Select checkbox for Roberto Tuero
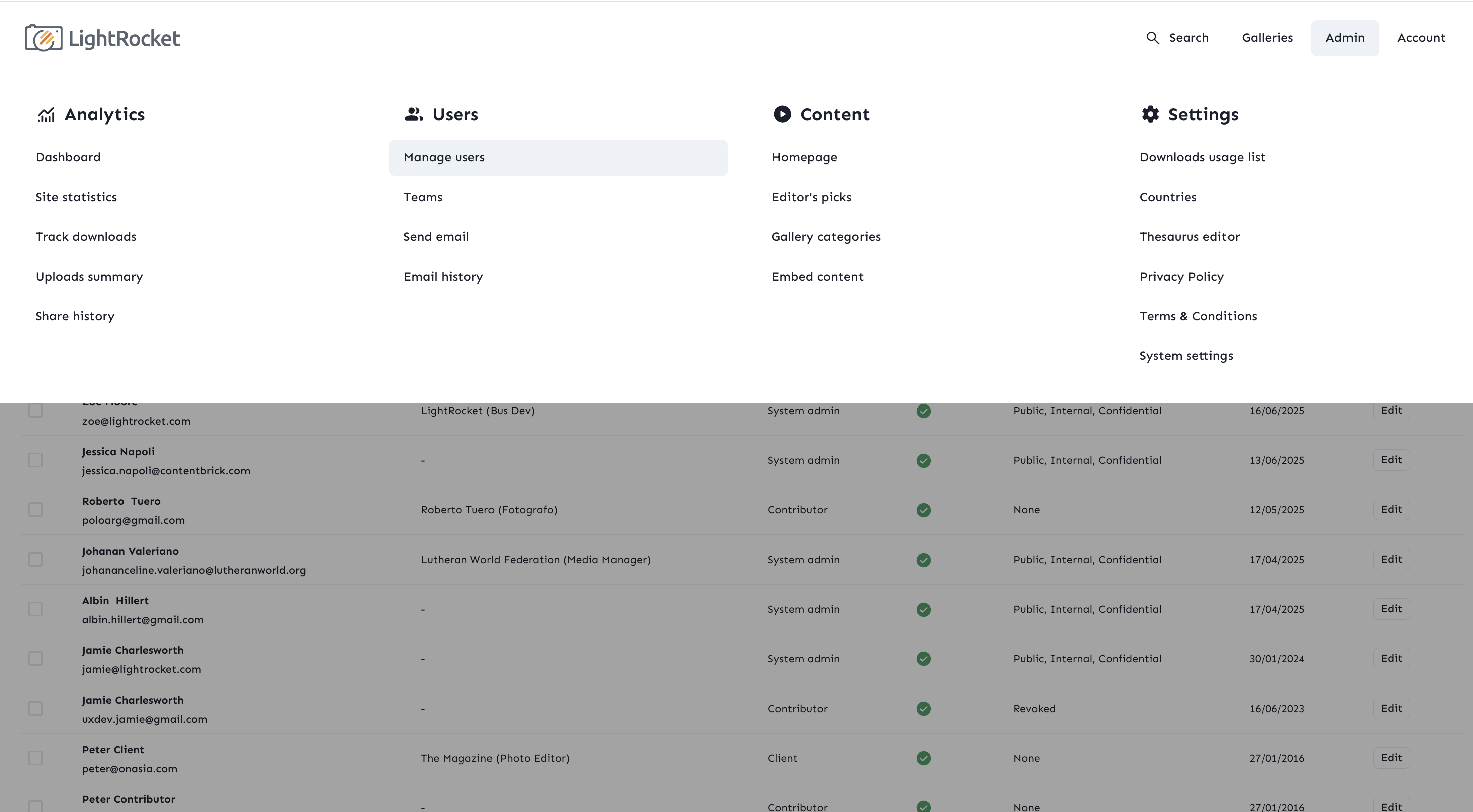This screenshot has height=812, width=1473. (36, 510)
